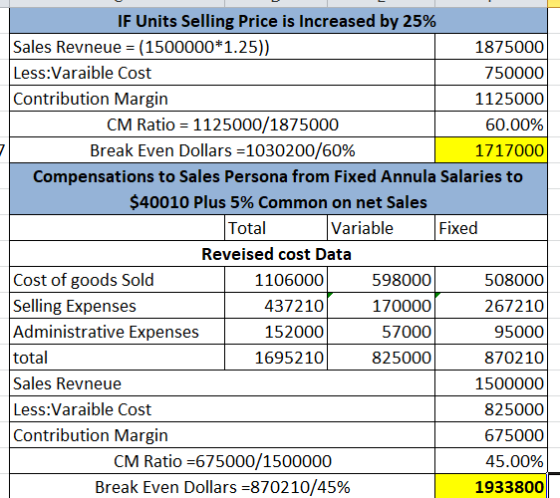
Task: Select selling expenses total 437210
Action: point(276,306)
